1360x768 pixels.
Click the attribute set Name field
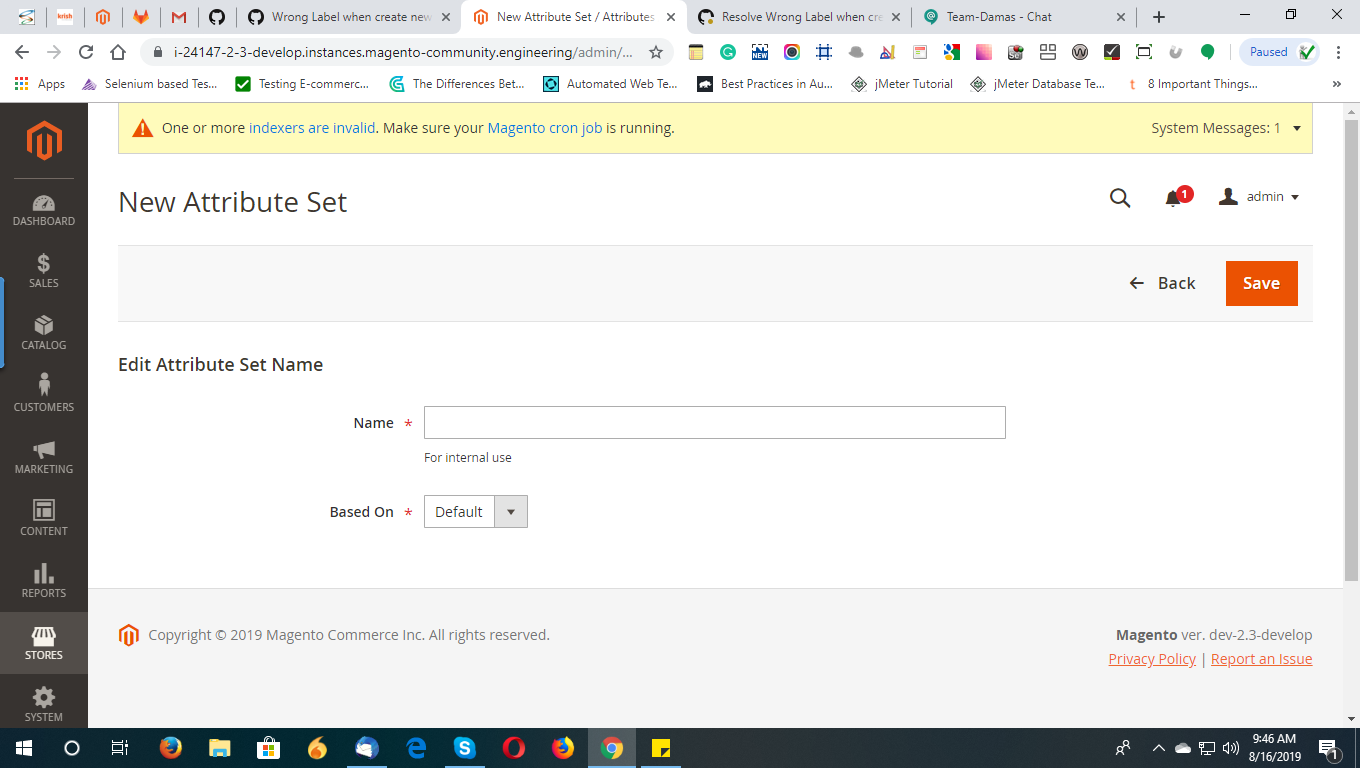(x=714, y=422)
